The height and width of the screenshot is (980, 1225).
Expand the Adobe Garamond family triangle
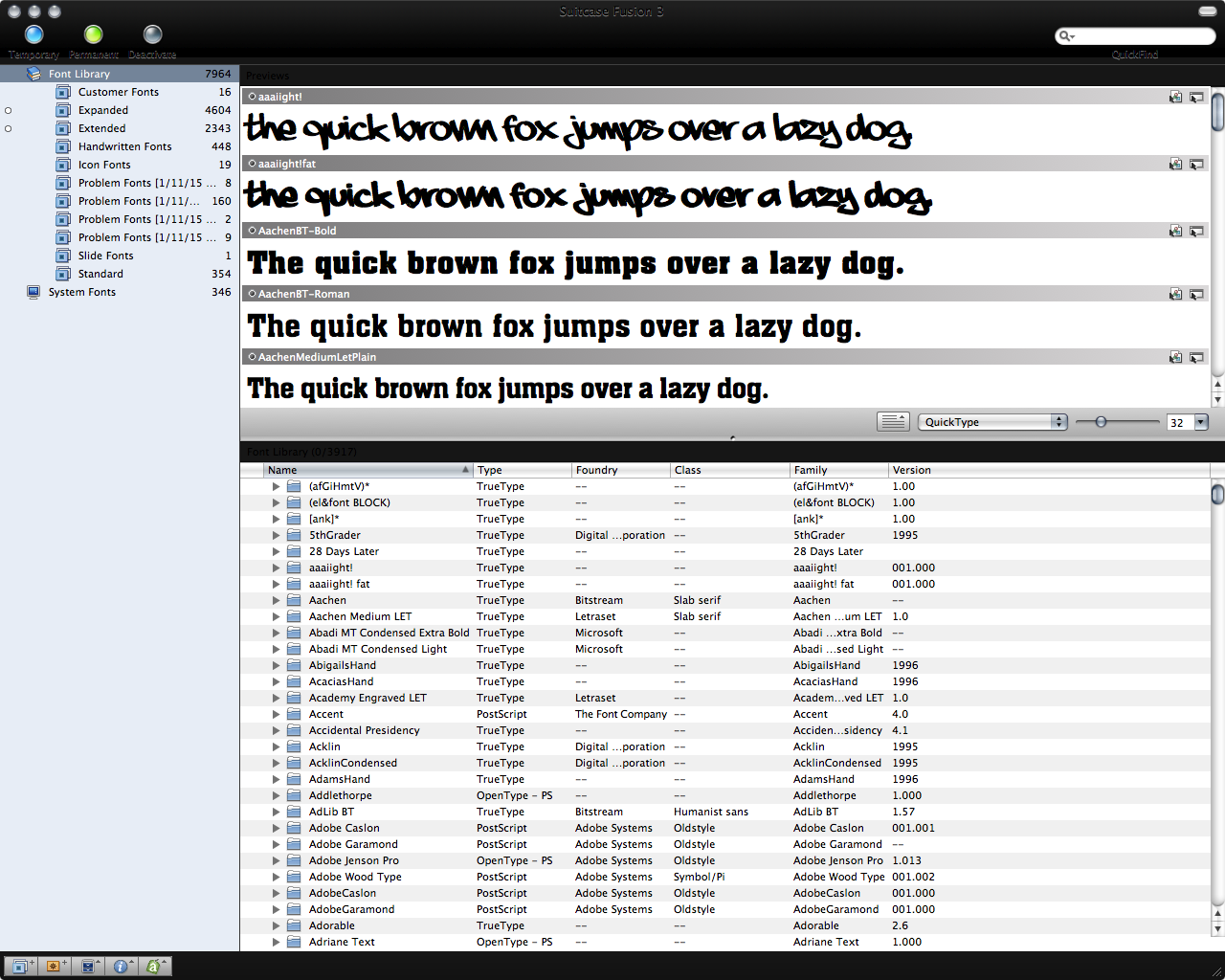pos(276,844)
